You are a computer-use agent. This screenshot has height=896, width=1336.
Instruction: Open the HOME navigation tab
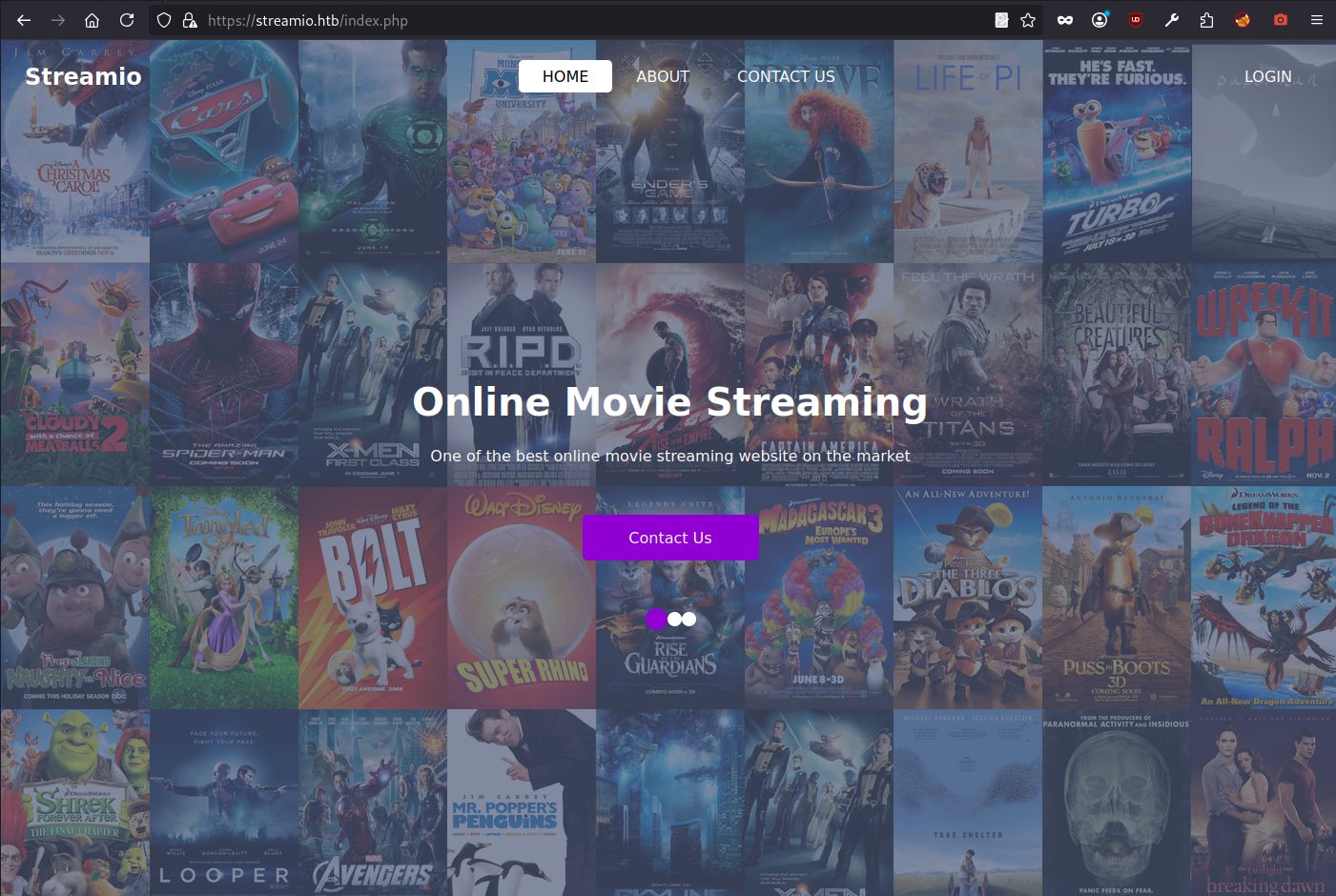click(565, 76)
